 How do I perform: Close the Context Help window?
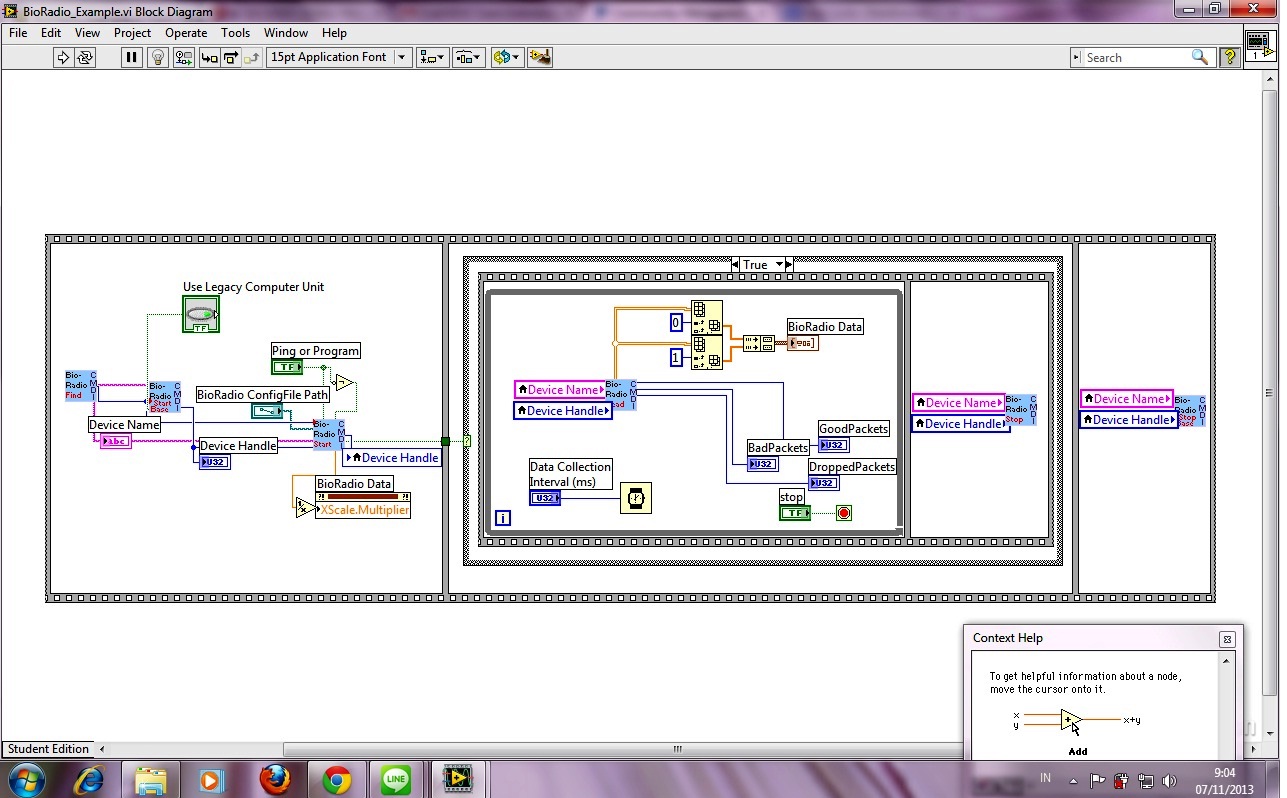(1227, 639)
